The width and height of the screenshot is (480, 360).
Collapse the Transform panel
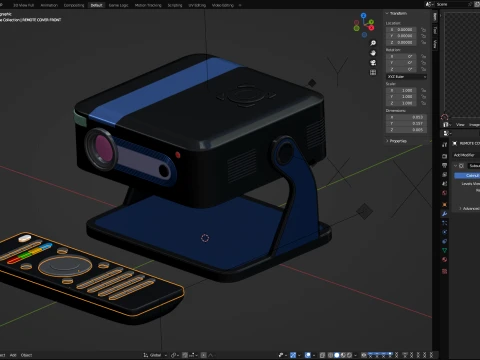pyautogui.click(x=396, y=13)
